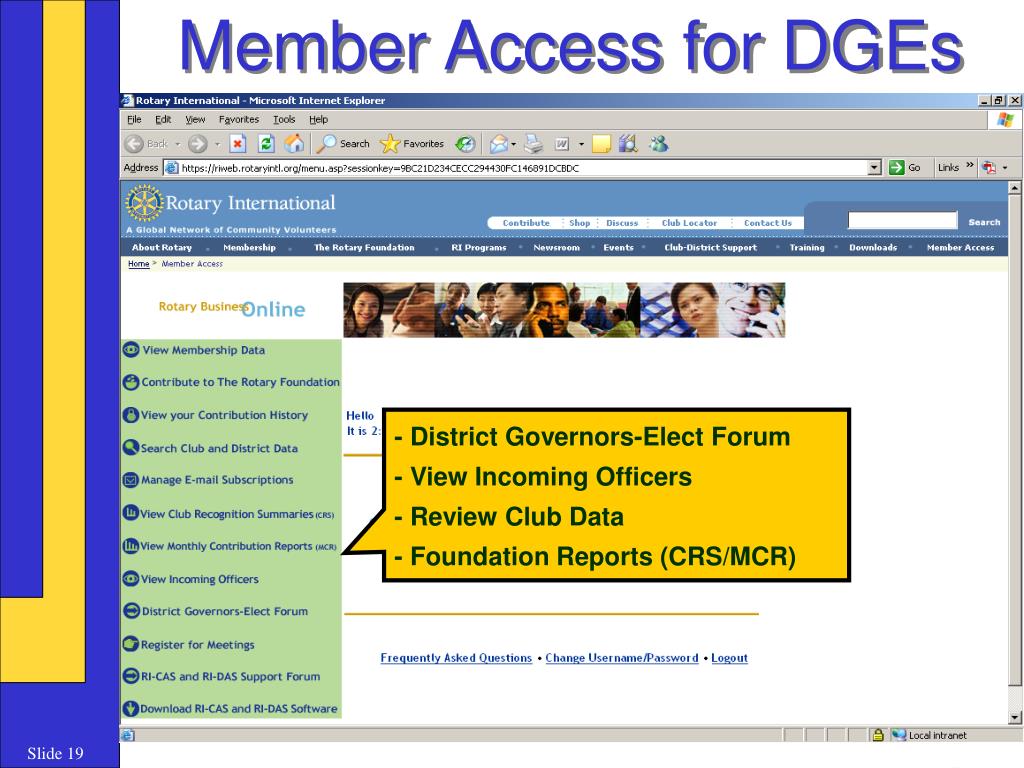Open Favorites star toolbar button
Image resolution: width=1024 pixels, height=768 pixels.
412,144
